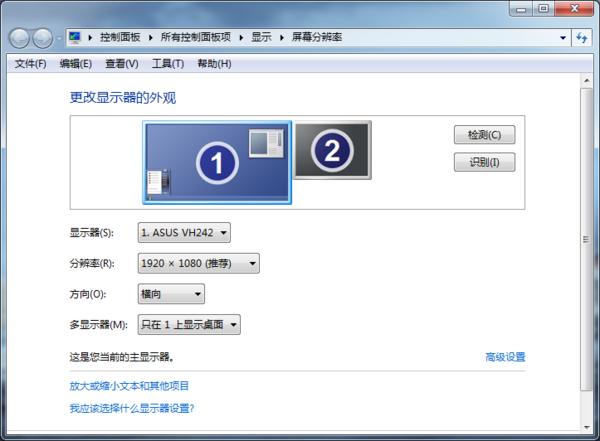
Task: Click the scrollbar up arrow
Action: [x=587, y=81]
